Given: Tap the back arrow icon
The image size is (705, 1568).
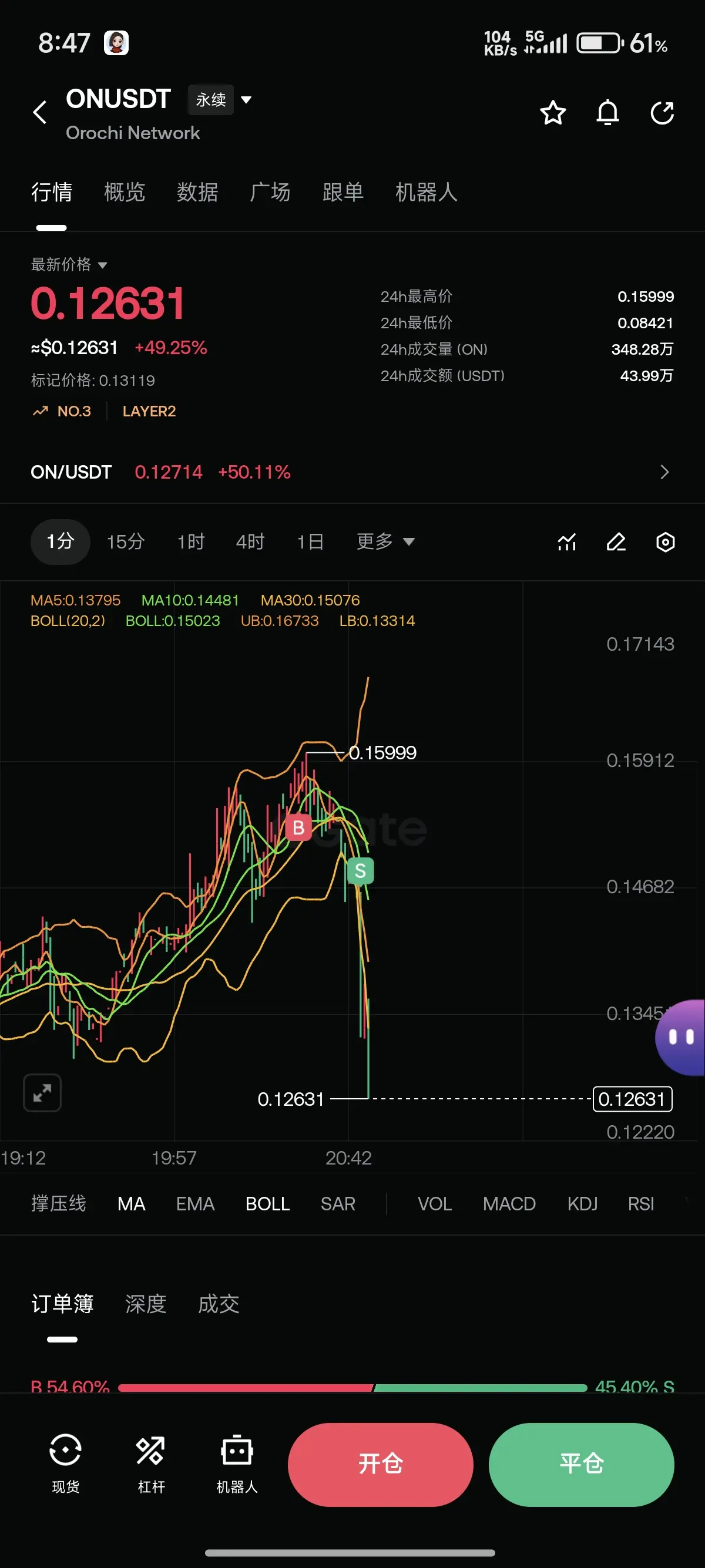Looking at the screenshot, I should coord(40,113).
